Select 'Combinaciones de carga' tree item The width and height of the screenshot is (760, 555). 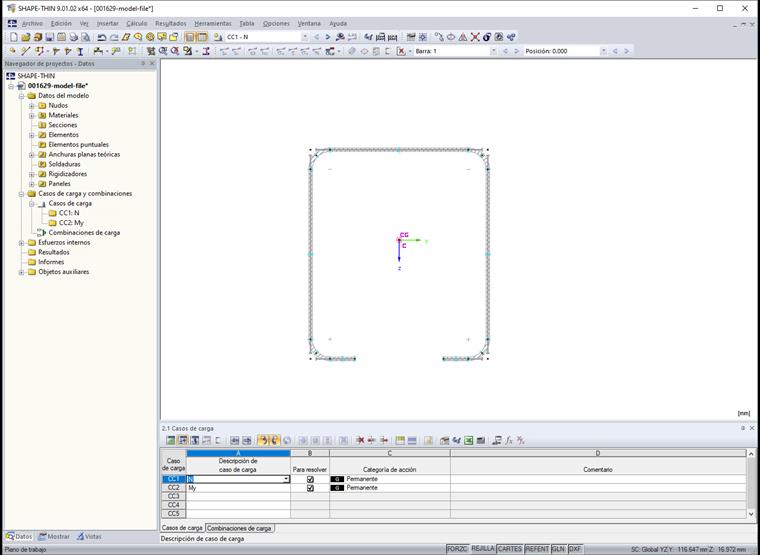(x=84, y=233)
